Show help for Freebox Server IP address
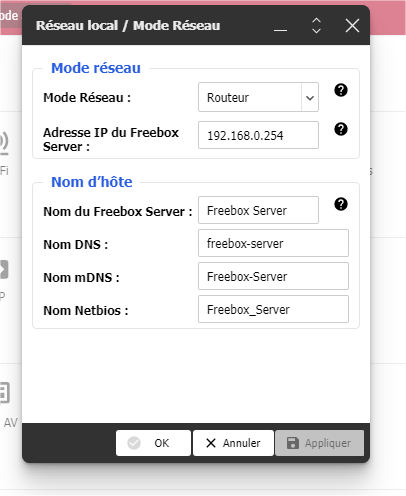Image resolution: width=406 pixels, height=496 pixels. pos(341,129)
